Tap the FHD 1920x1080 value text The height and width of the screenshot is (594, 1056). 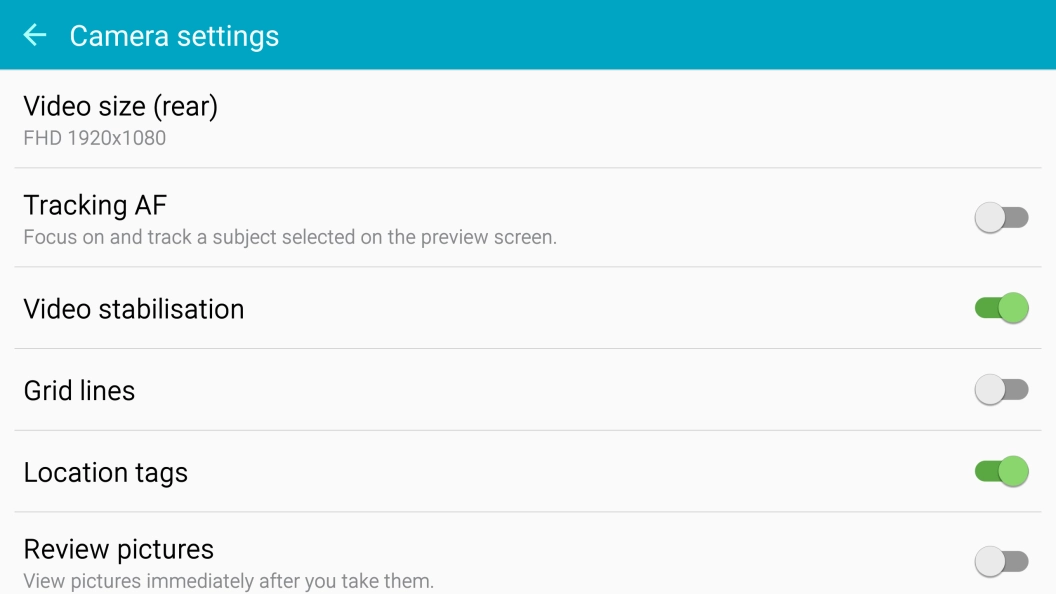pyautogui.click(x=95, y=138)
